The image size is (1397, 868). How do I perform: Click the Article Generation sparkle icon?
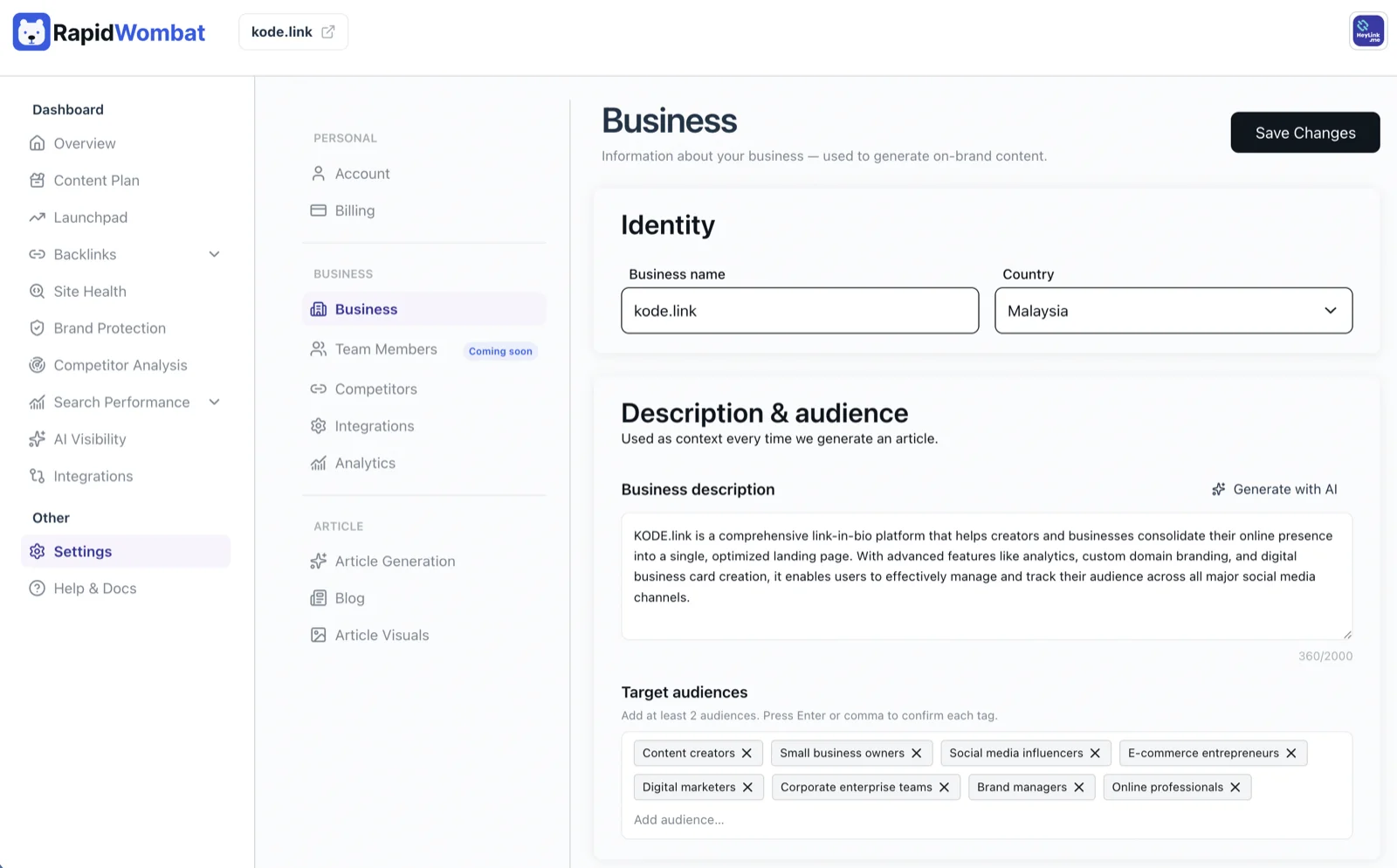(319, 561)
